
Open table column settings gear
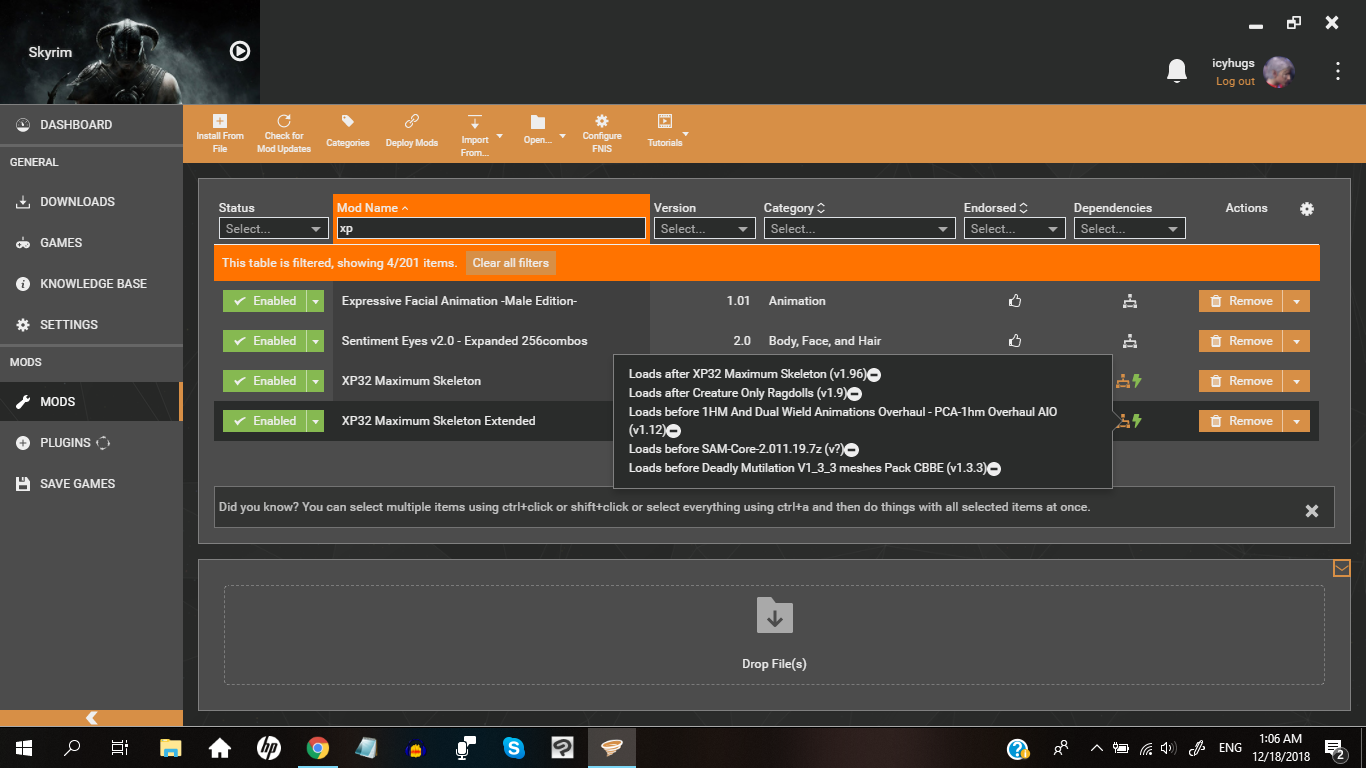(x=1307, y=209)
